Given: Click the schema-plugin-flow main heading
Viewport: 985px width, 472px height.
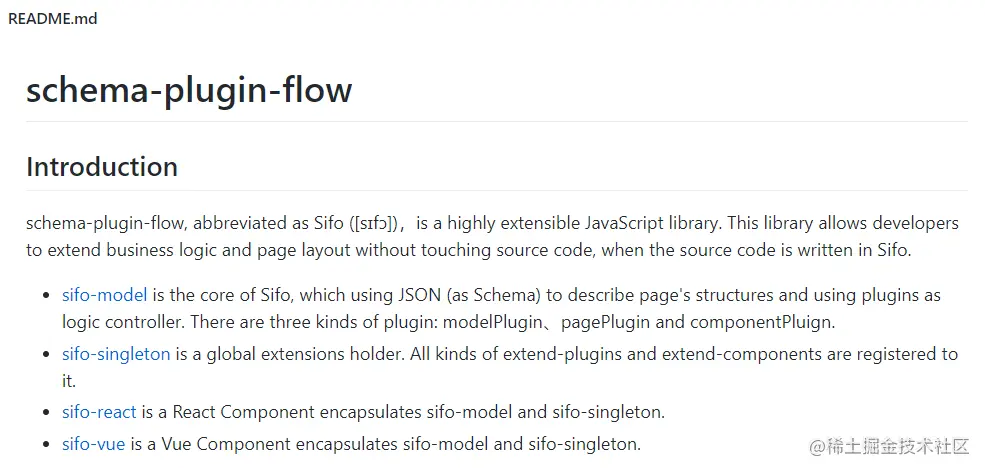Looking at the screenshot, I should pos(189,90).
